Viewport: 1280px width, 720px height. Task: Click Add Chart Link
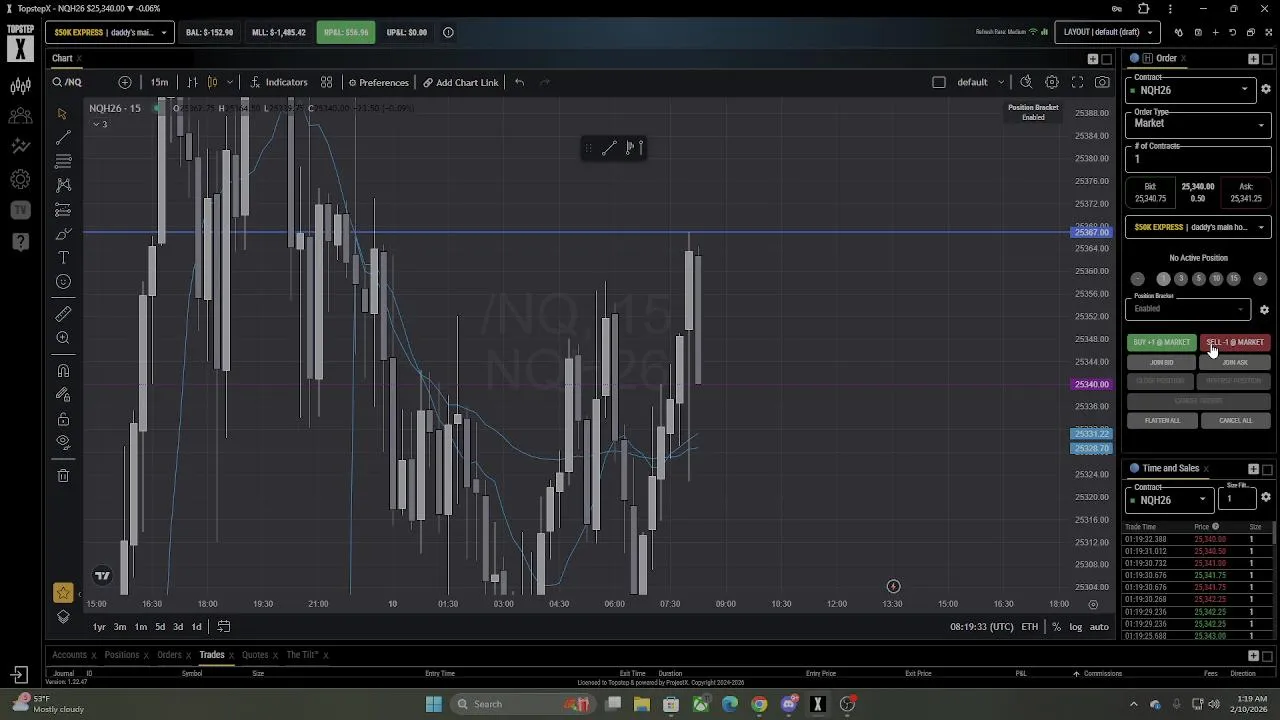tap(460, 82)
